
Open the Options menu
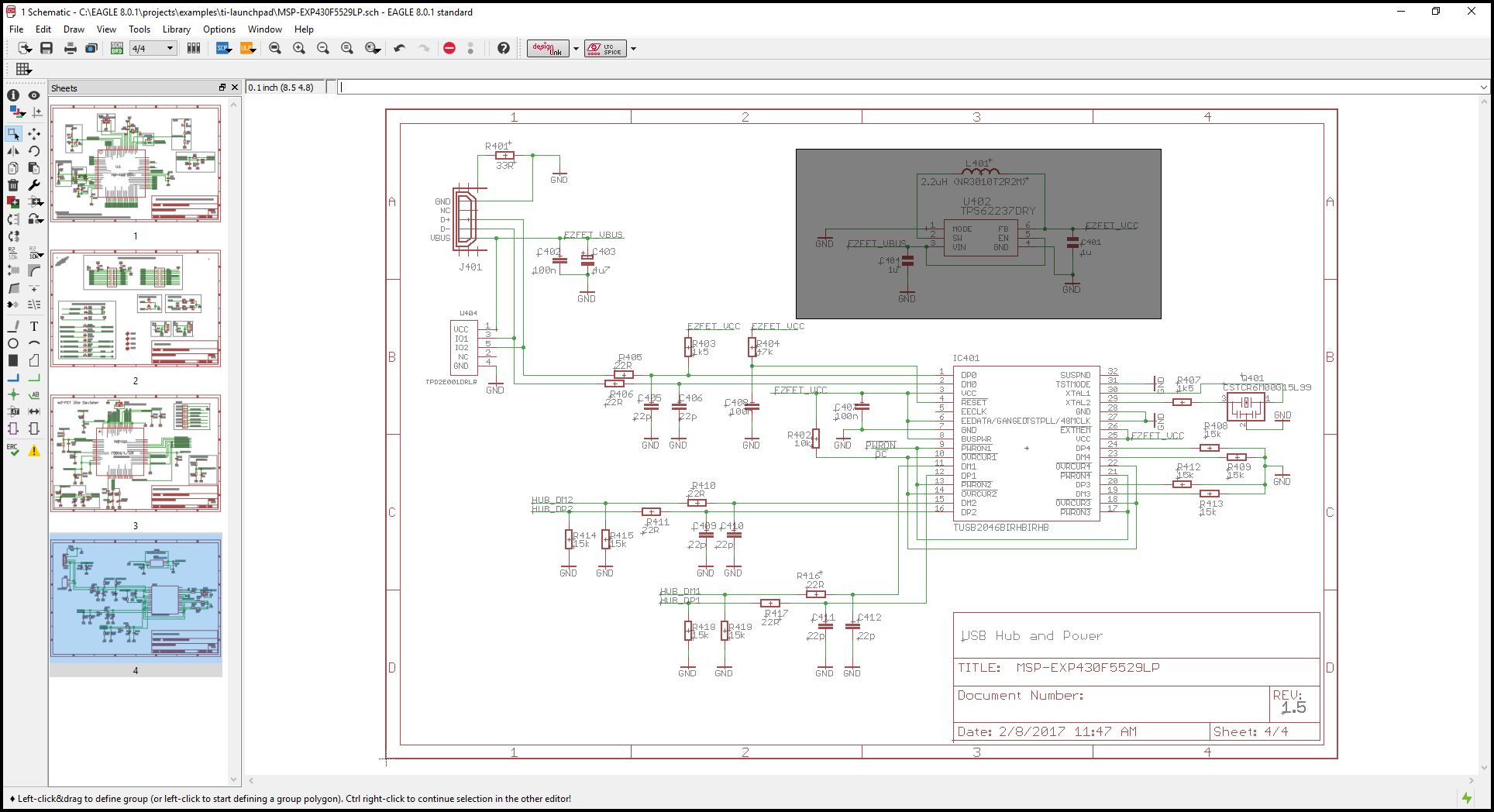point(219,29)
